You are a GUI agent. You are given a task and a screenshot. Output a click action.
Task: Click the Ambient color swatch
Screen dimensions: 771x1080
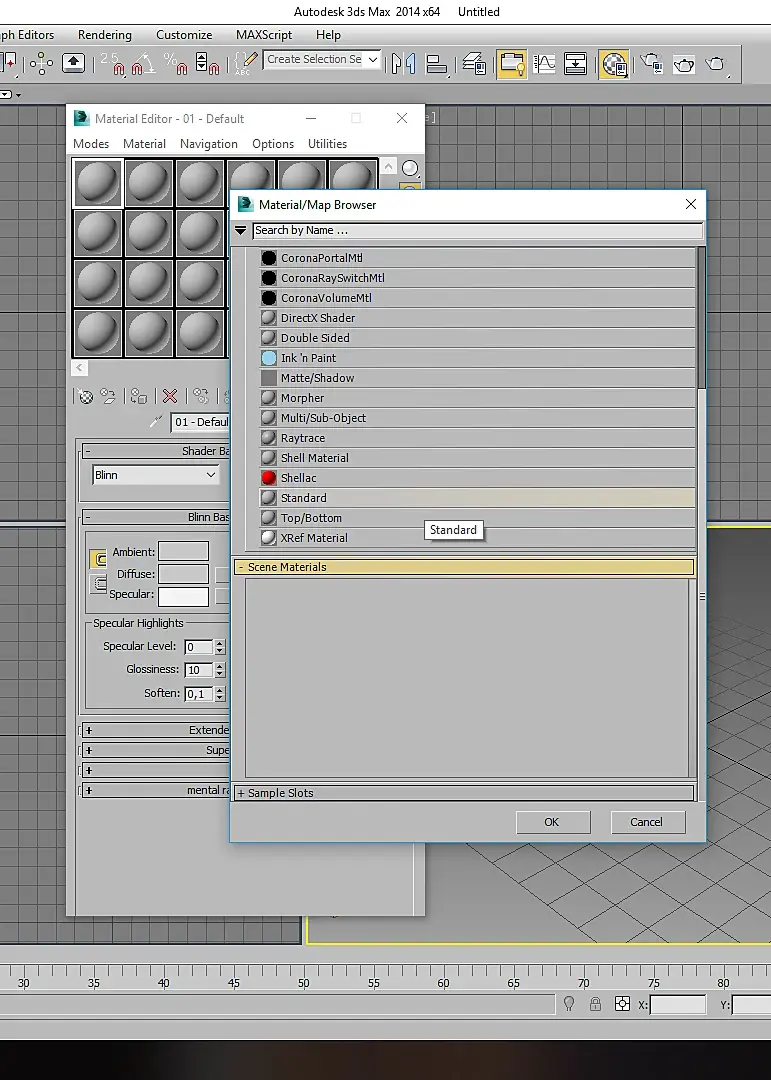[183, 551]
